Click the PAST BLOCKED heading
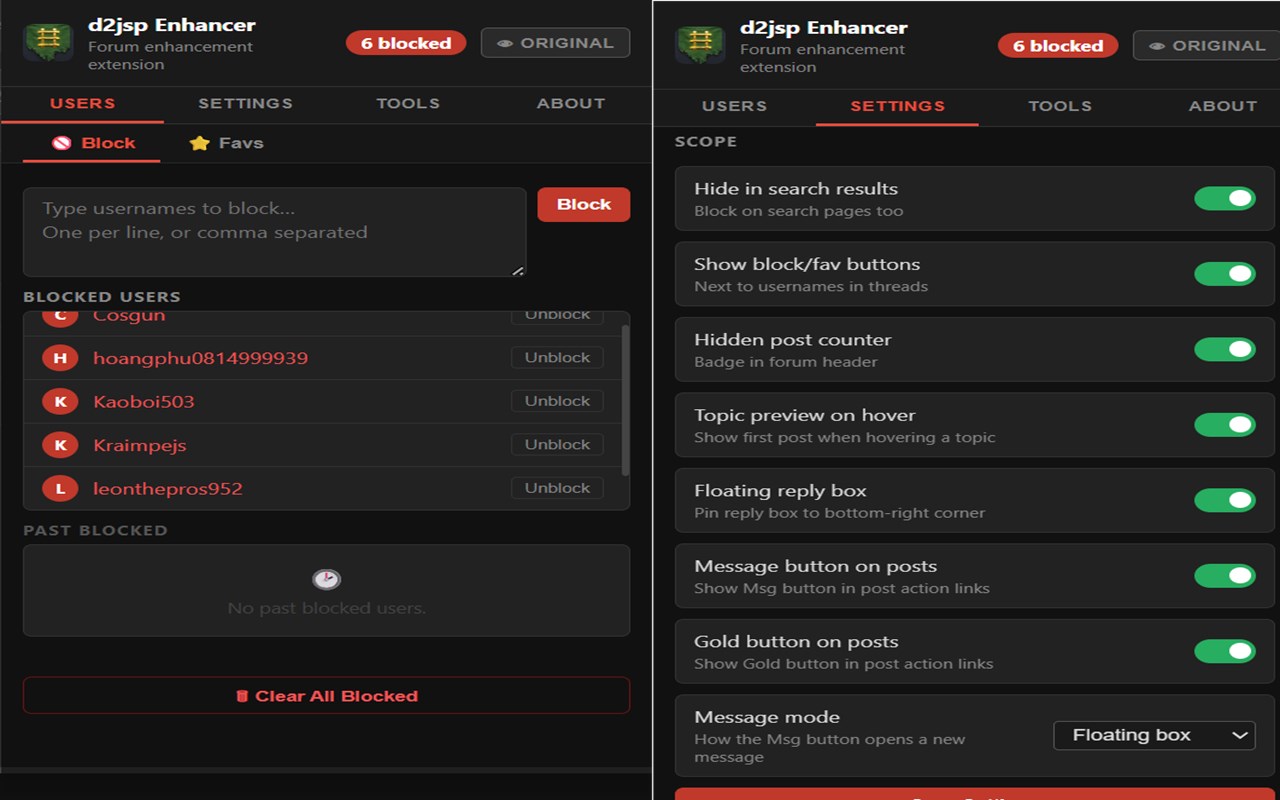The height and width of the screenshot is (800, 1280). pos(95,531)
